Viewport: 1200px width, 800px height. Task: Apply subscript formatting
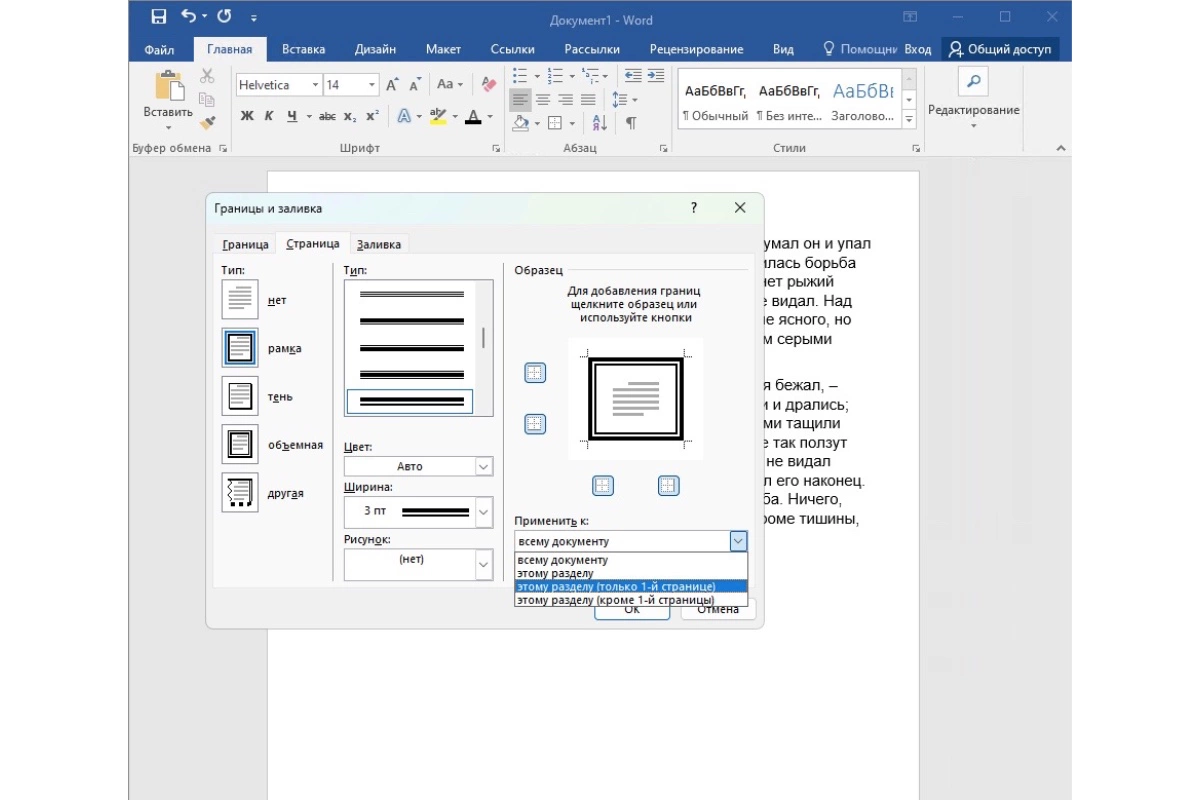tap(350, 116)
